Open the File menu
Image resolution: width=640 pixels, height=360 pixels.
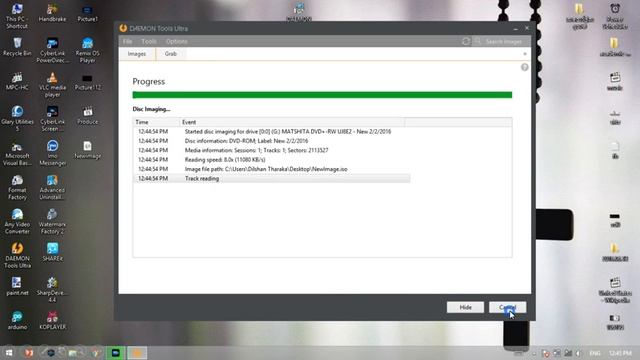point(127,41)
